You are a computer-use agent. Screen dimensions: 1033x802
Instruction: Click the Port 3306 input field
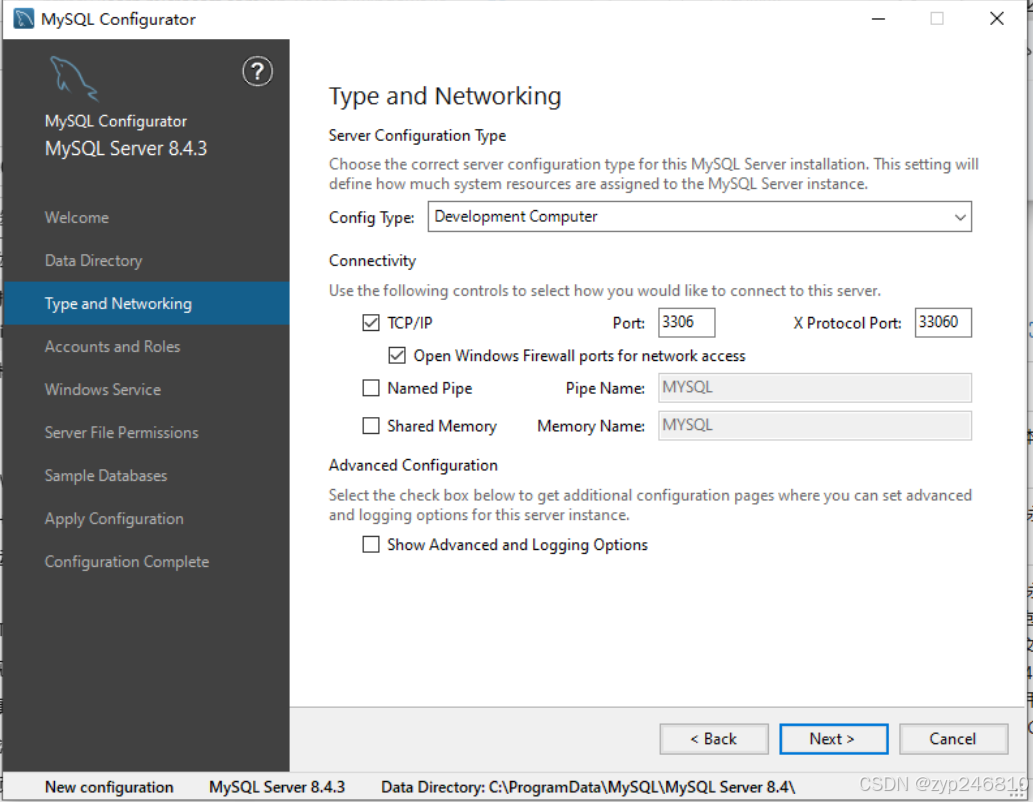click(686, 322)
